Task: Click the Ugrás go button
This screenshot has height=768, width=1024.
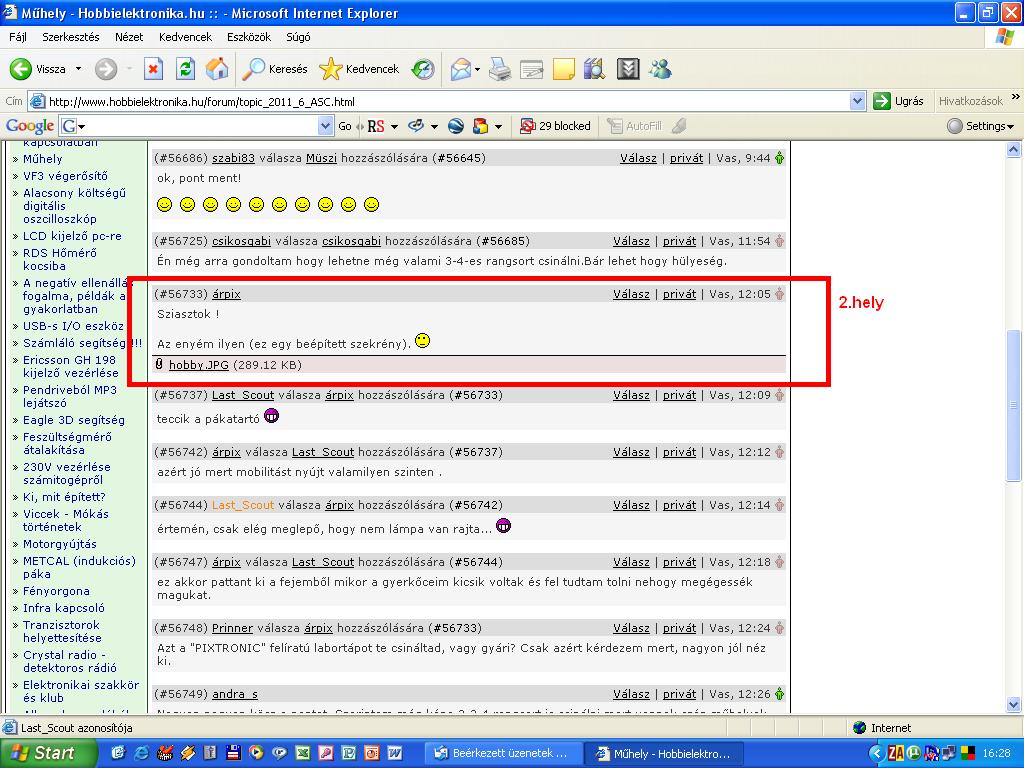Action: 899,101
